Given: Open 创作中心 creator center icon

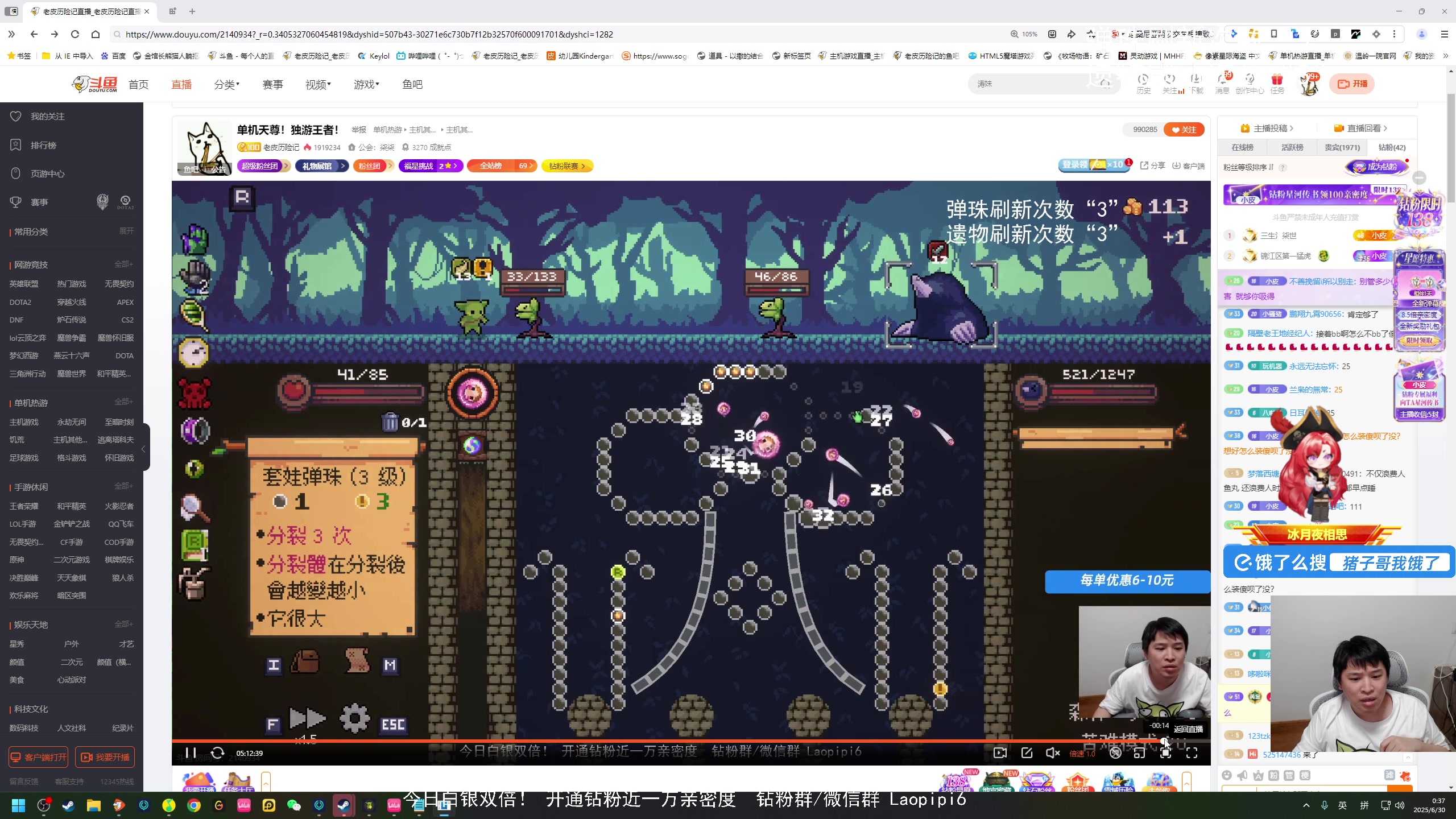Looking at the screenshot, I should click(1250, 84).
